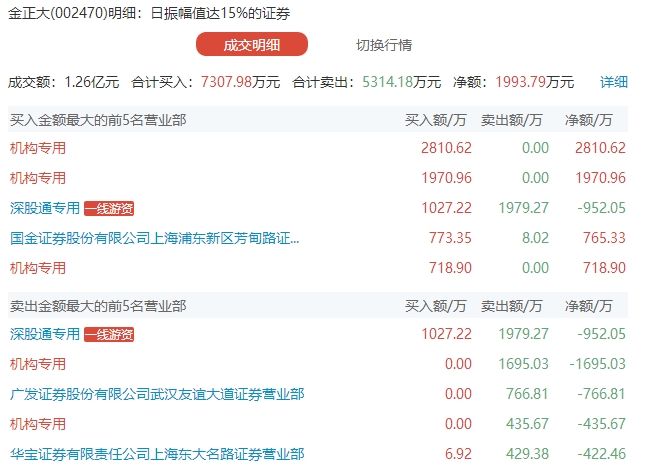Click 机构专用 row with sell amount 435.67

(318, 424)
